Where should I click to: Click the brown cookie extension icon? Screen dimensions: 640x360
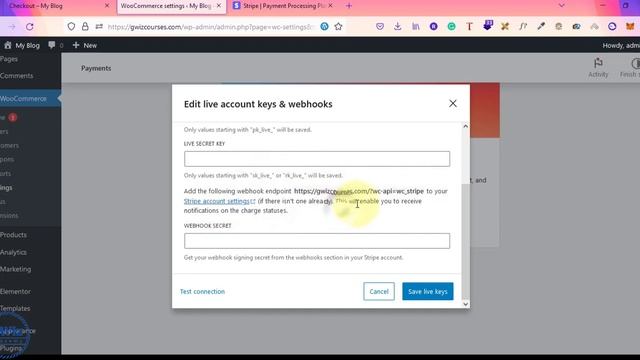558,27
